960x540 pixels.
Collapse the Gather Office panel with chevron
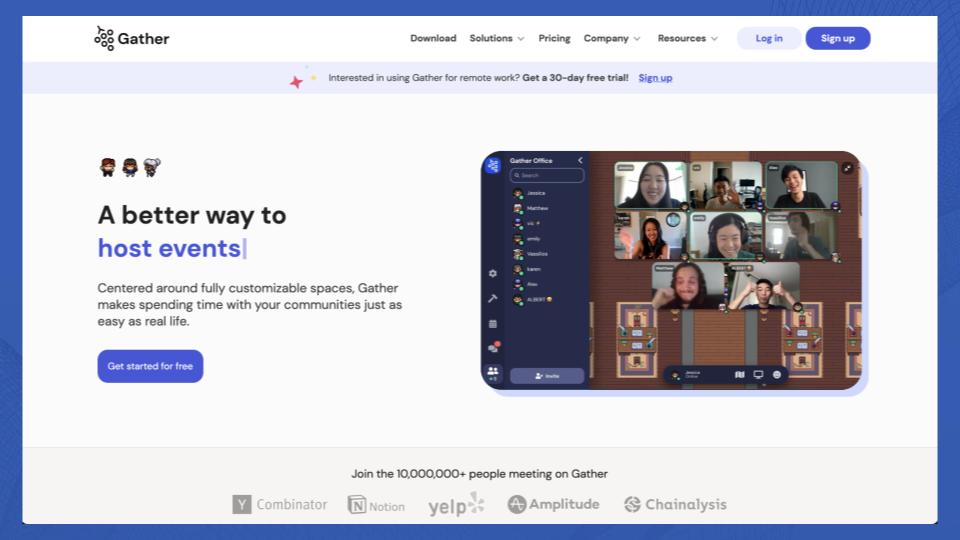tap(580, 160)
